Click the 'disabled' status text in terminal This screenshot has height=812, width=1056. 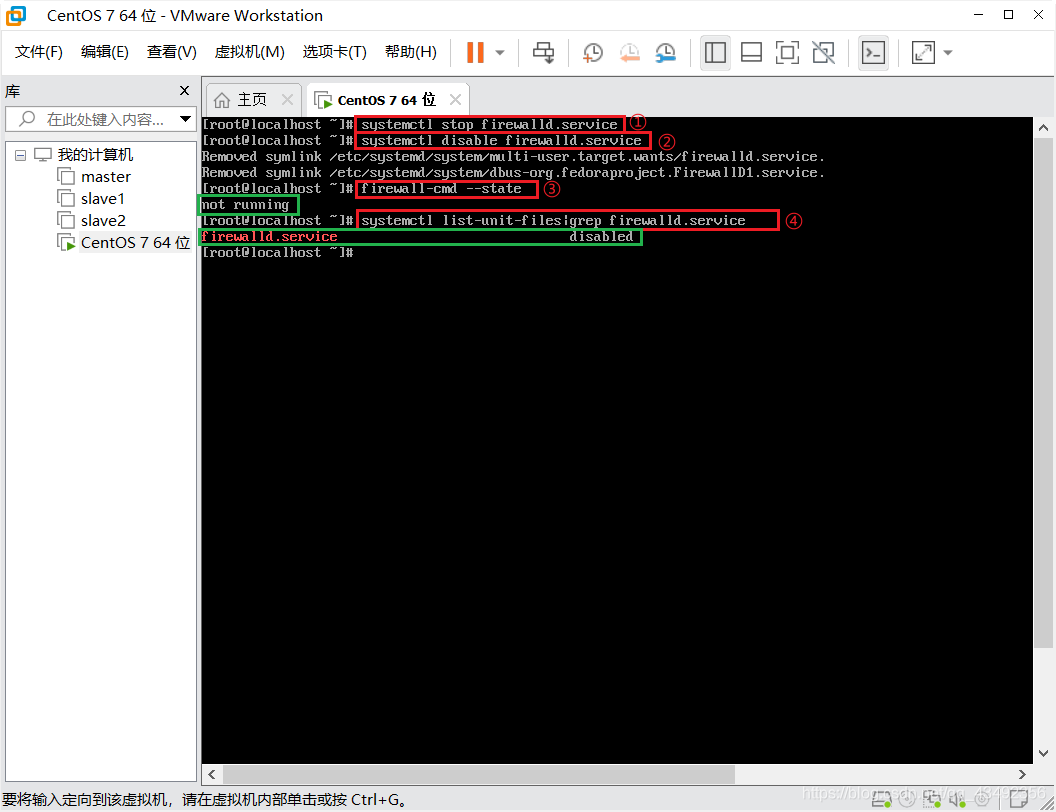pyautogui.click(x=601, y=236)
